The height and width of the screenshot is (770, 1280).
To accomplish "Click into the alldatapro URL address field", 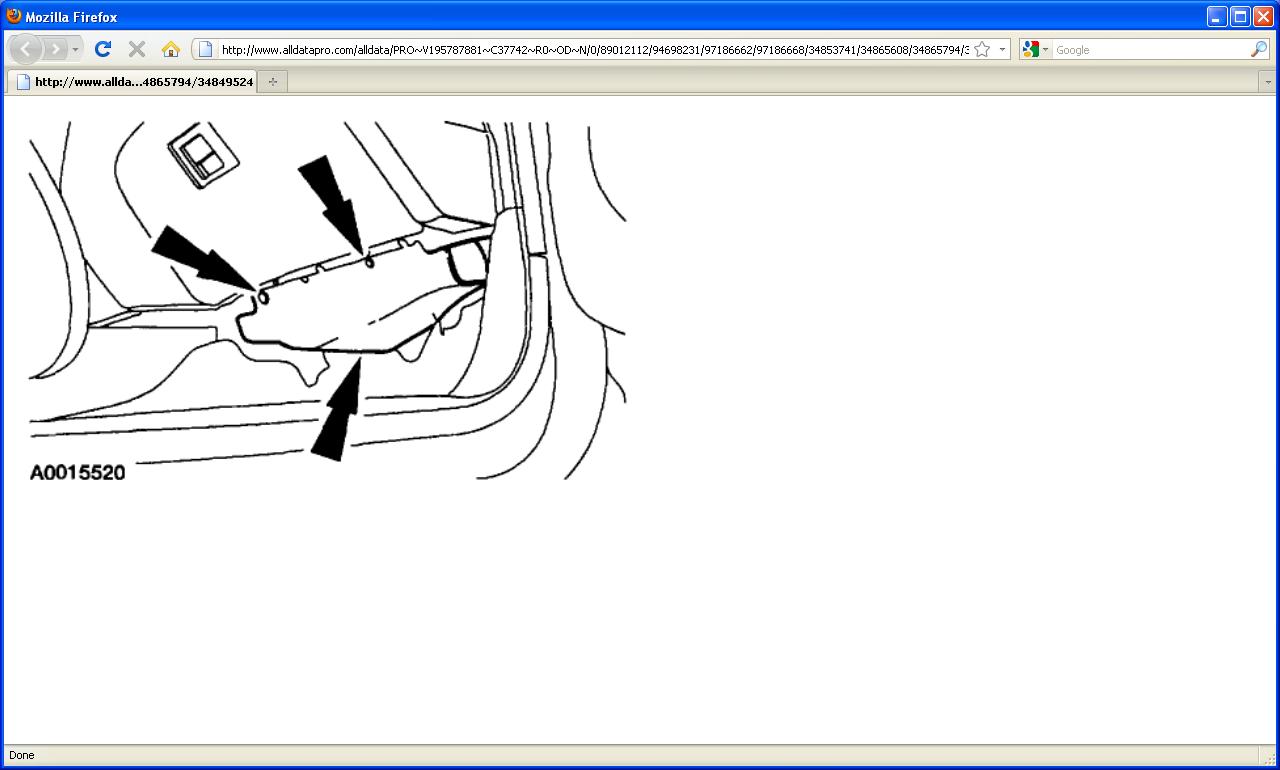I will [x=594, y=49].
